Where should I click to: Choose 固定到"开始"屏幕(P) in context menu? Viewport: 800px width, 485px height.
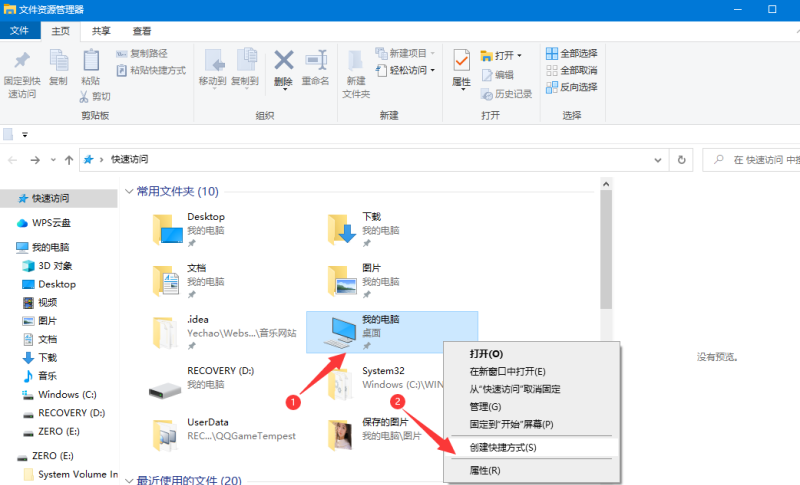point(532,424)
